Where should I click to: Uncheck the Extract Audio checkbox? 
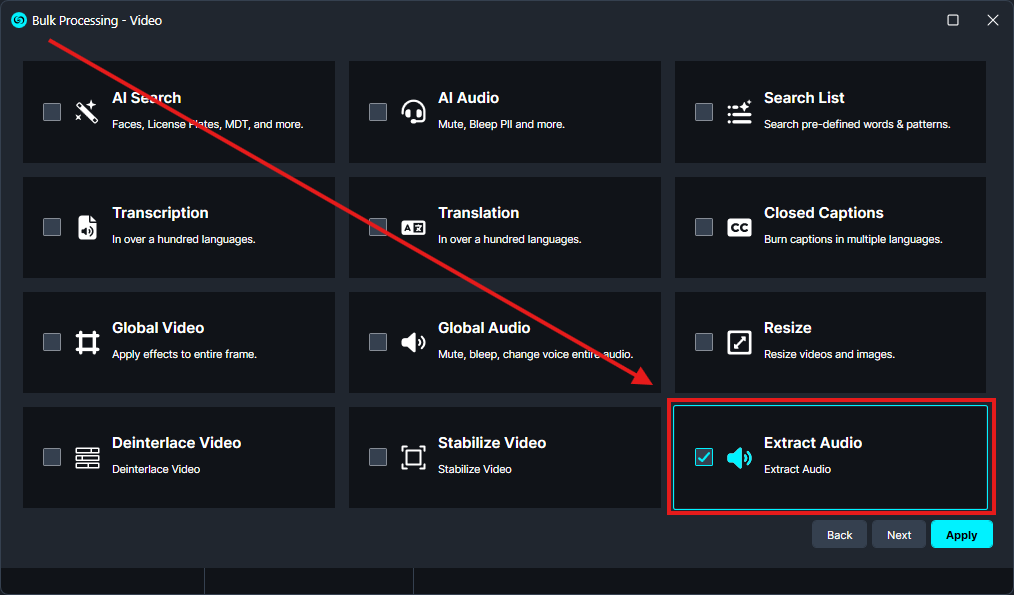[x=704, y=457]
